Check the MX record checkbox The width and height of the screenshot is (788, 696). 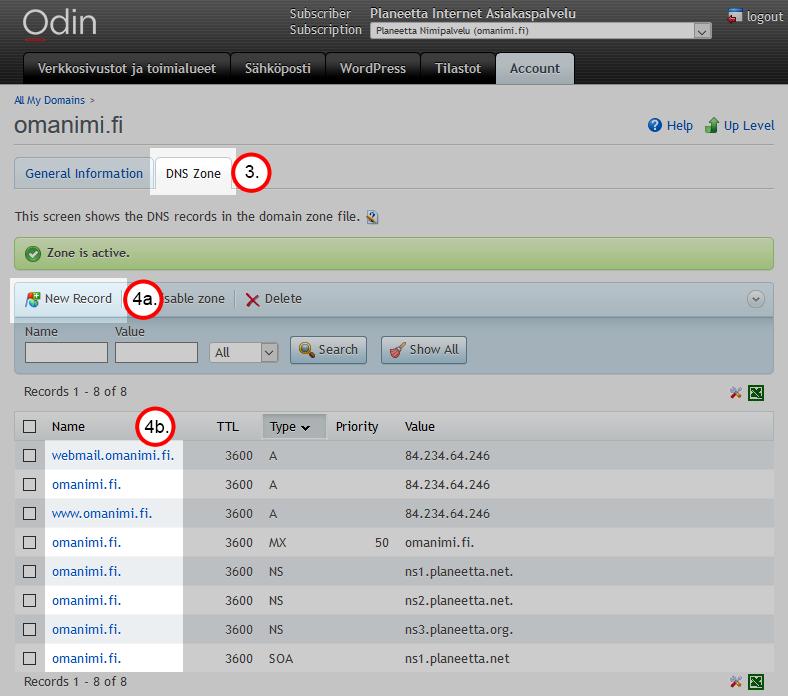click(30, 543)
